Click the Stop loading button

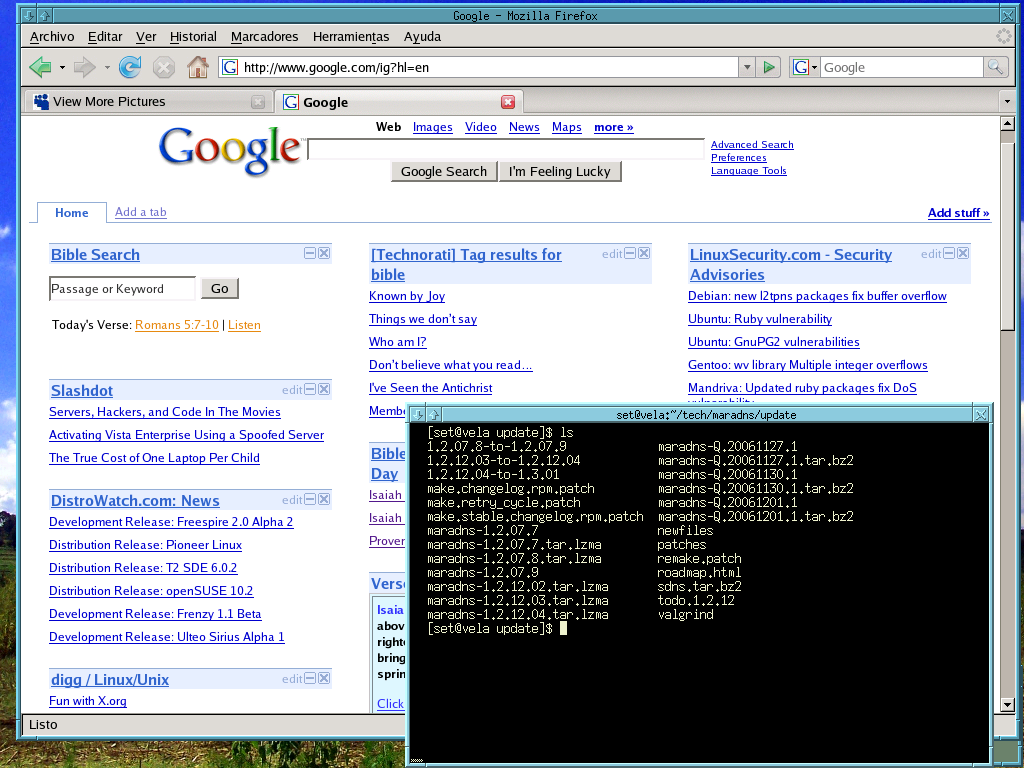[164, 67]
